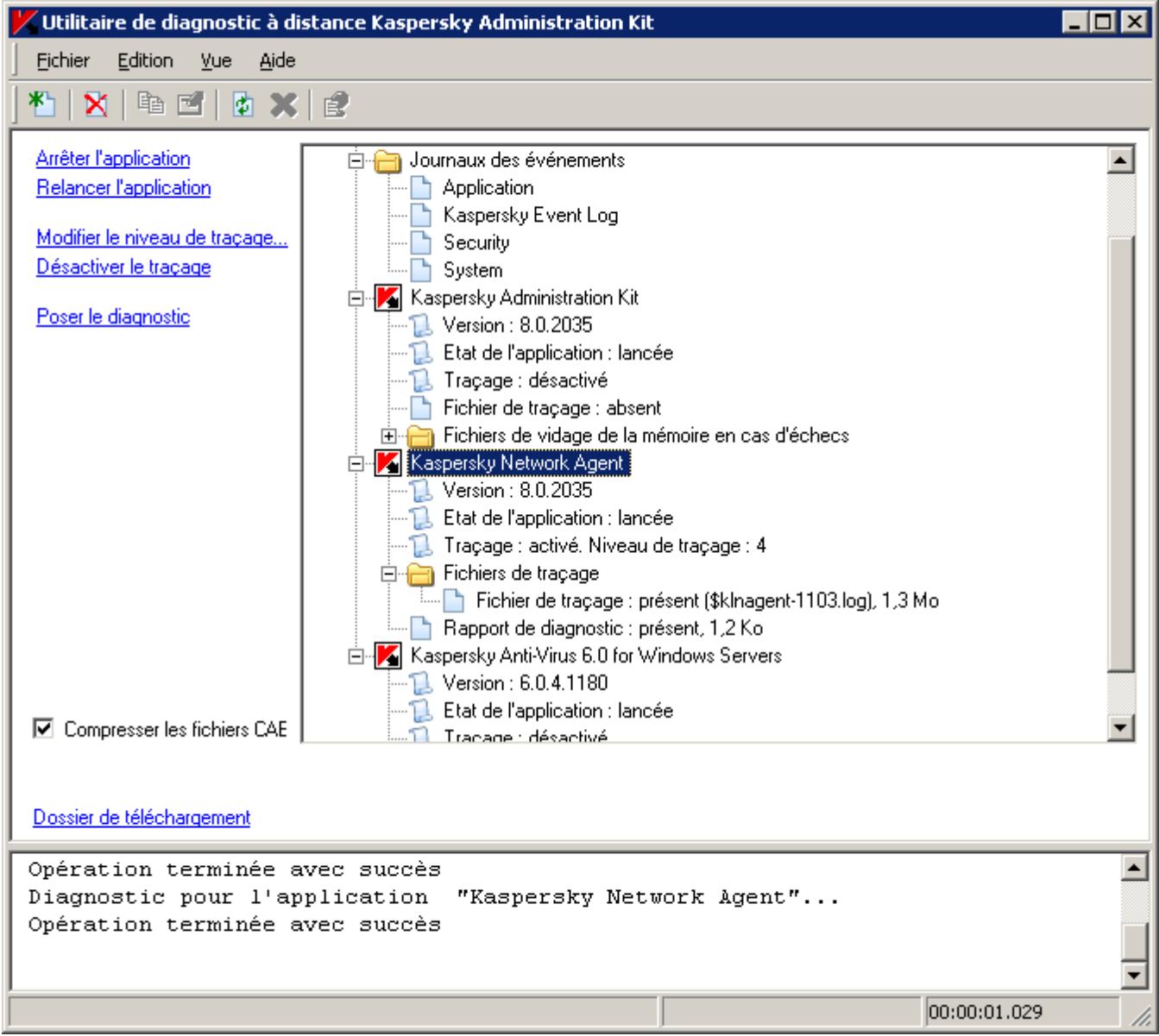Collapse the Journaux des événements node

[356, 160]
